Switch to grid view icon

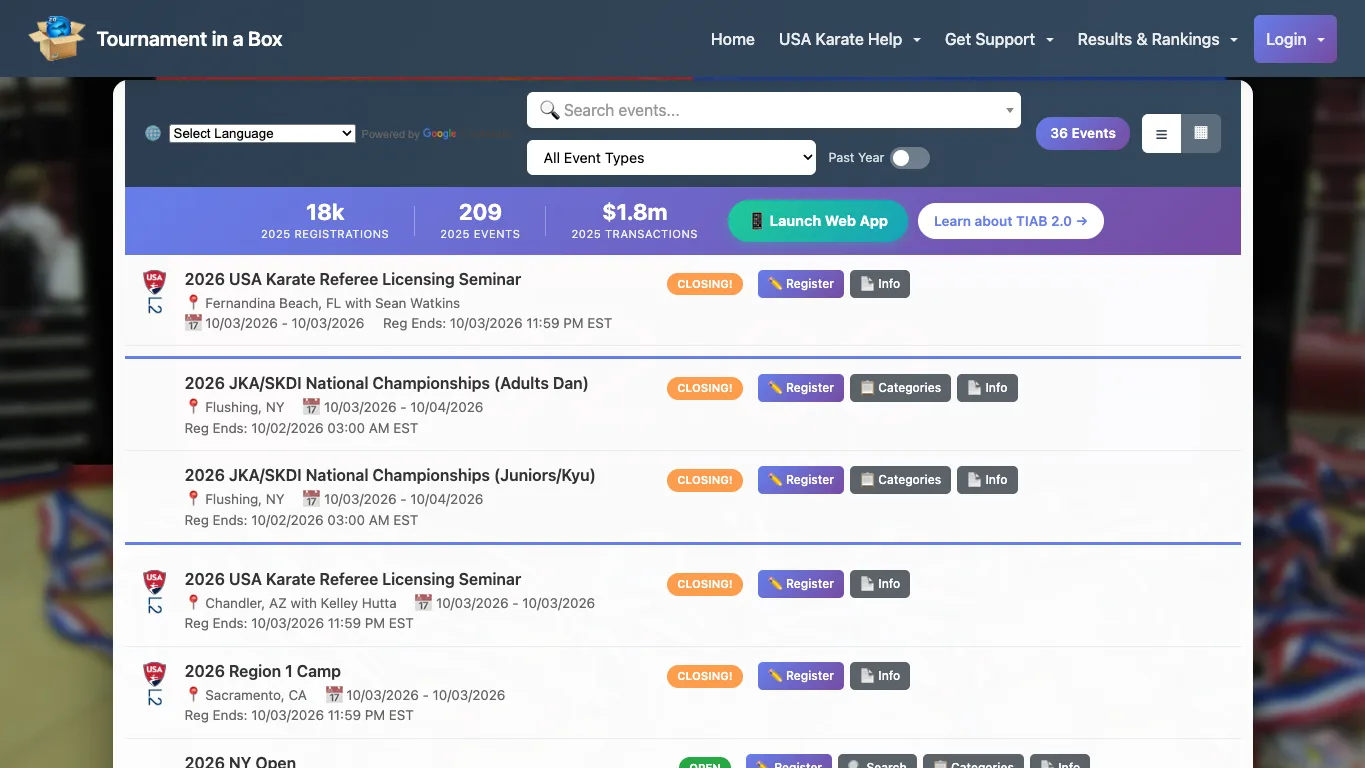(x=1201, y=133)
